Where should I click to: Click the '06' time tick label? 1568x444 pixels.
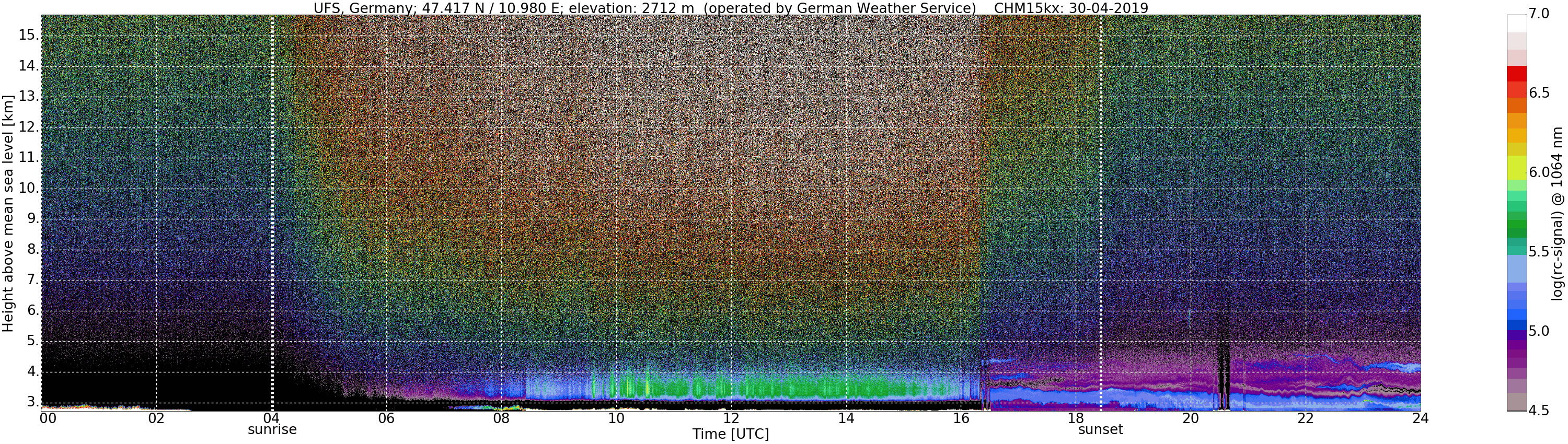(x=387, y=418)
